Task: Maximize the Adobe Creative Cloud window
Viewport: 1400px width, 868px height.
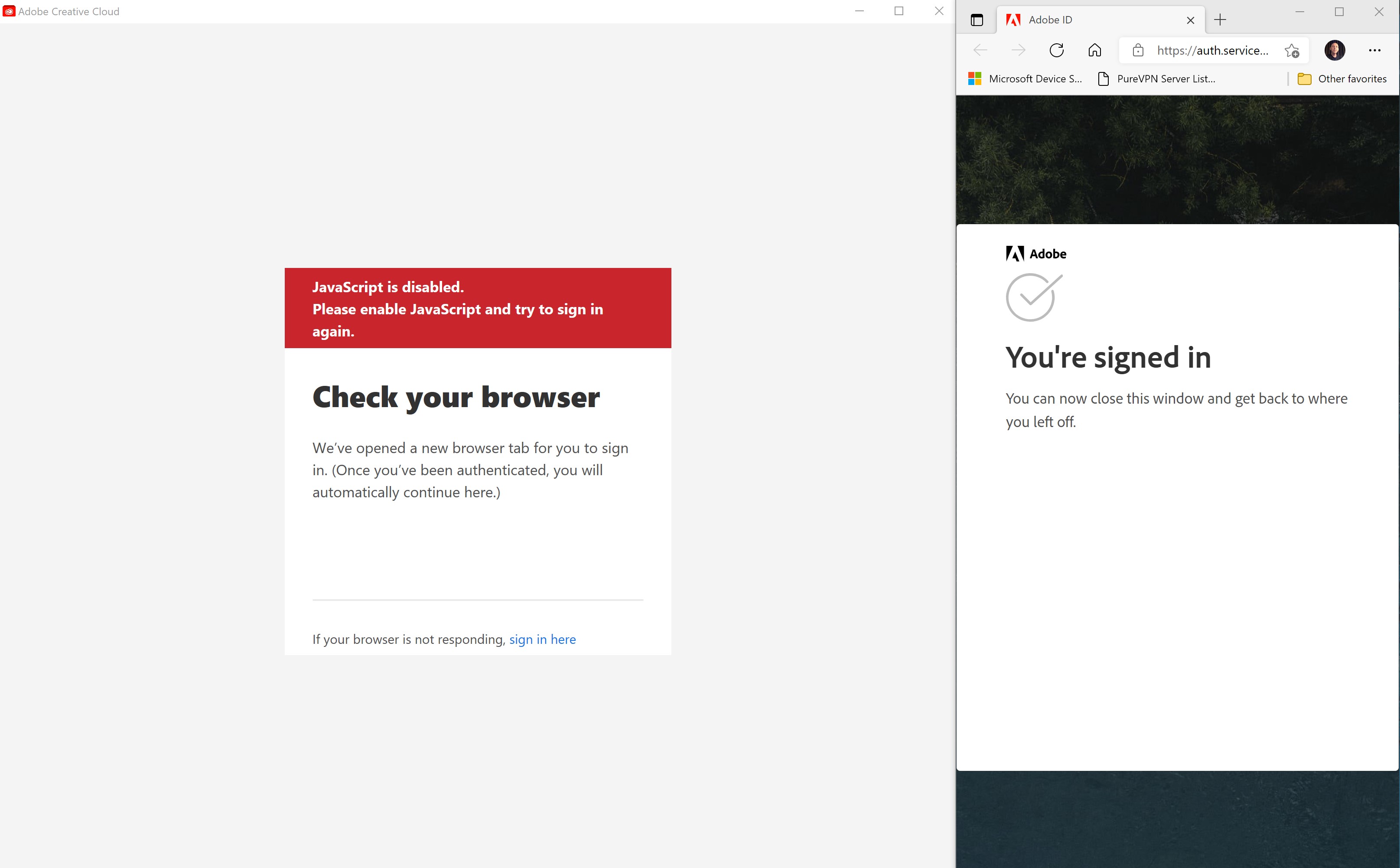Action: [899, 11]
